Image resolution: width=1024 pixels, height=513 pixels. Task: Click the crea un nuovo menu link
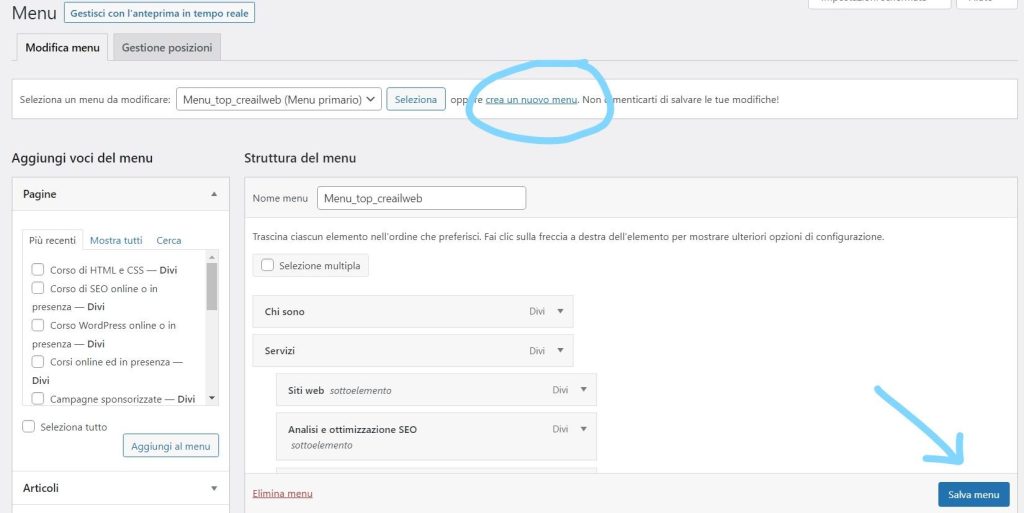click(532, 100)
